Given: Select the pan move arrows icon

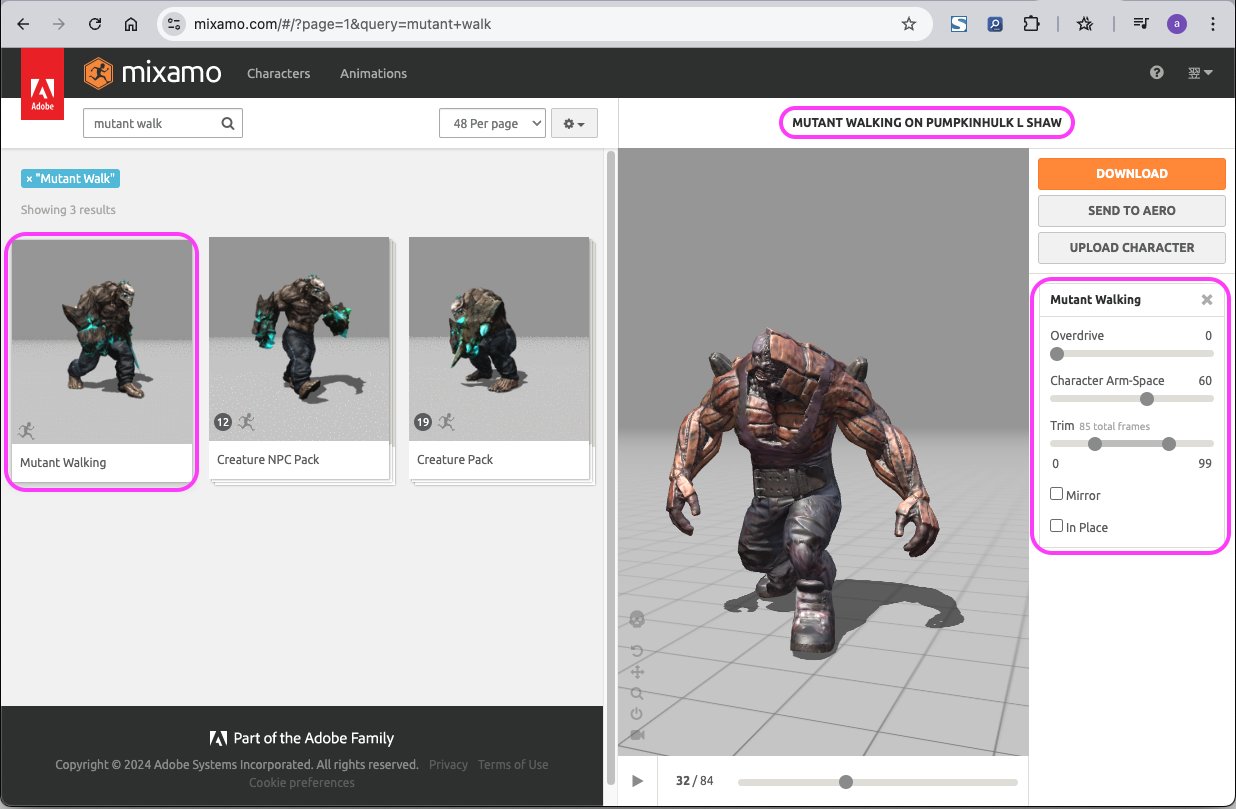Looking at the screenshot, I should click(637, 672).
